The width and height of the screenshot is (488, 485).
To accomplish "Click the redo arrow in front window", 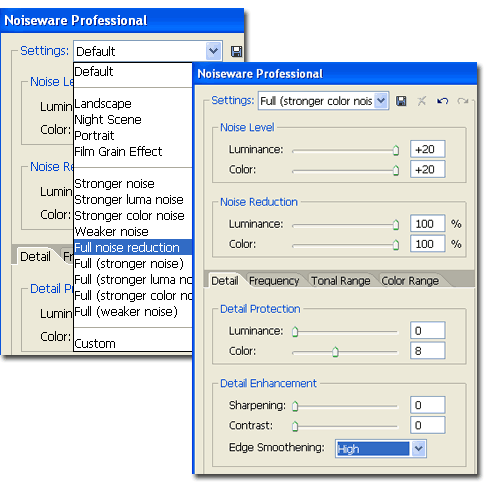I will pos(463,101).
